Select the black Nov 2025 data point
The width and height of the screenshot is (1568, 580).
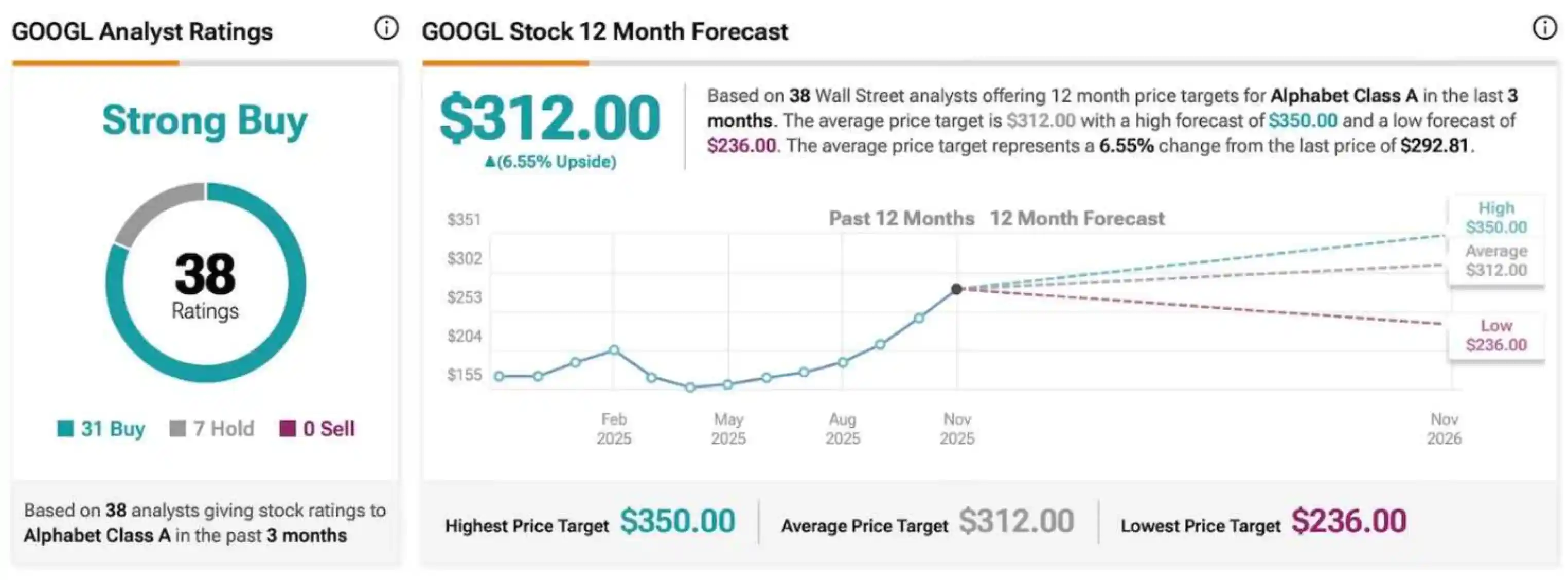point(956,289)
